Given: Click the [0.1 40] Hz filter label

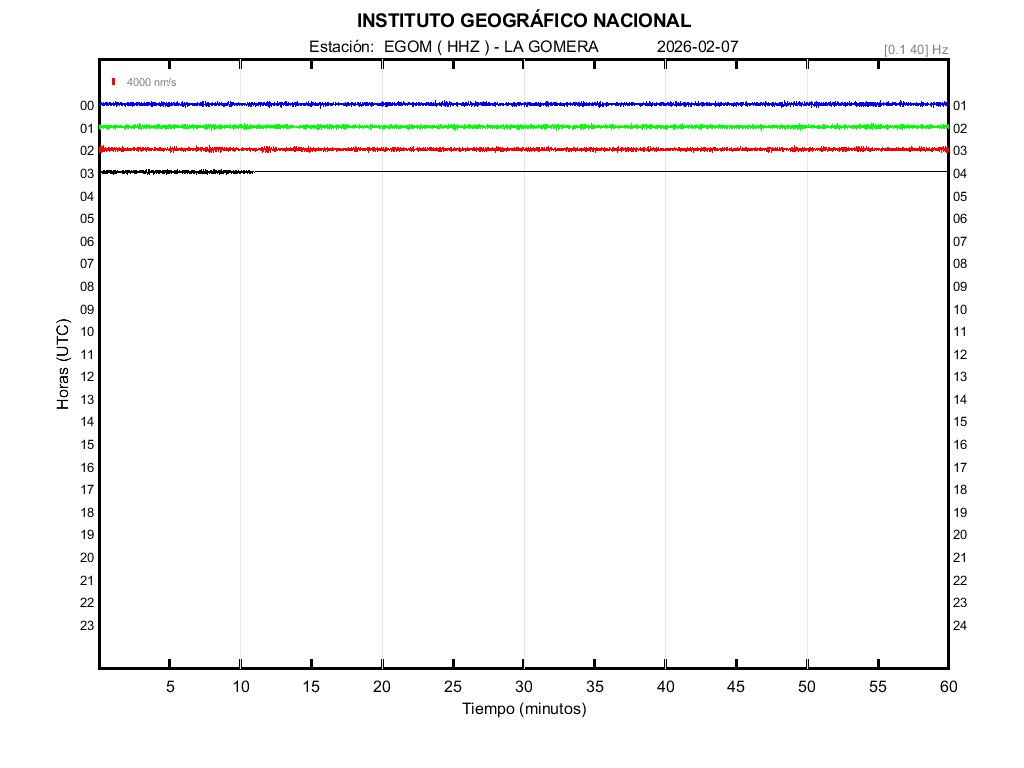Looking at the screenshot, I should pos(915,49).
